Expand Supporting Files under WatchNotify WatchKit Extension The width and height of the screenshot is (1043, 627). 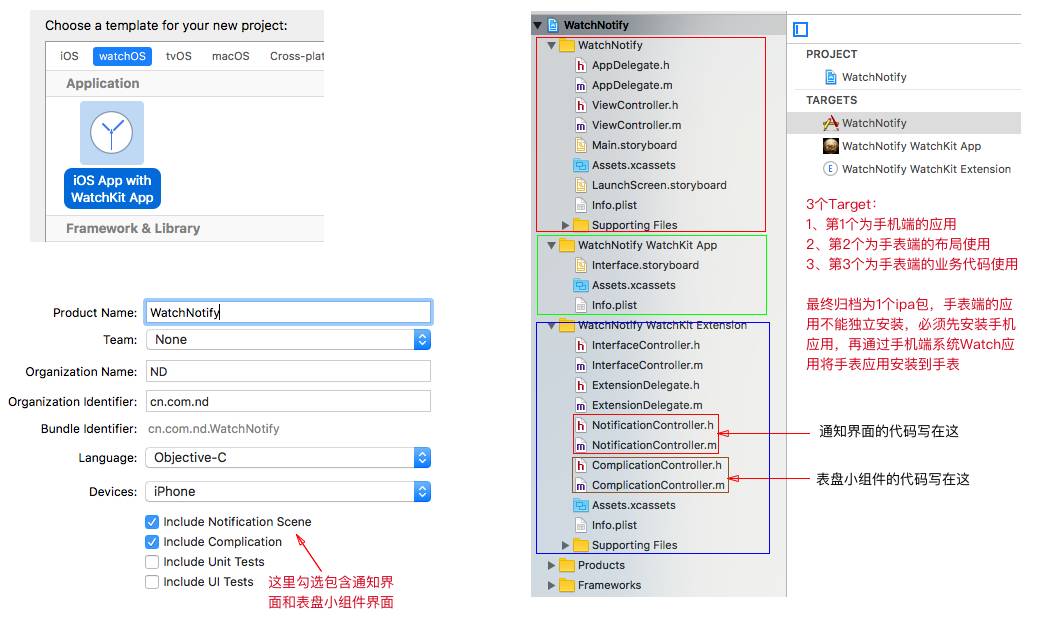565,545
